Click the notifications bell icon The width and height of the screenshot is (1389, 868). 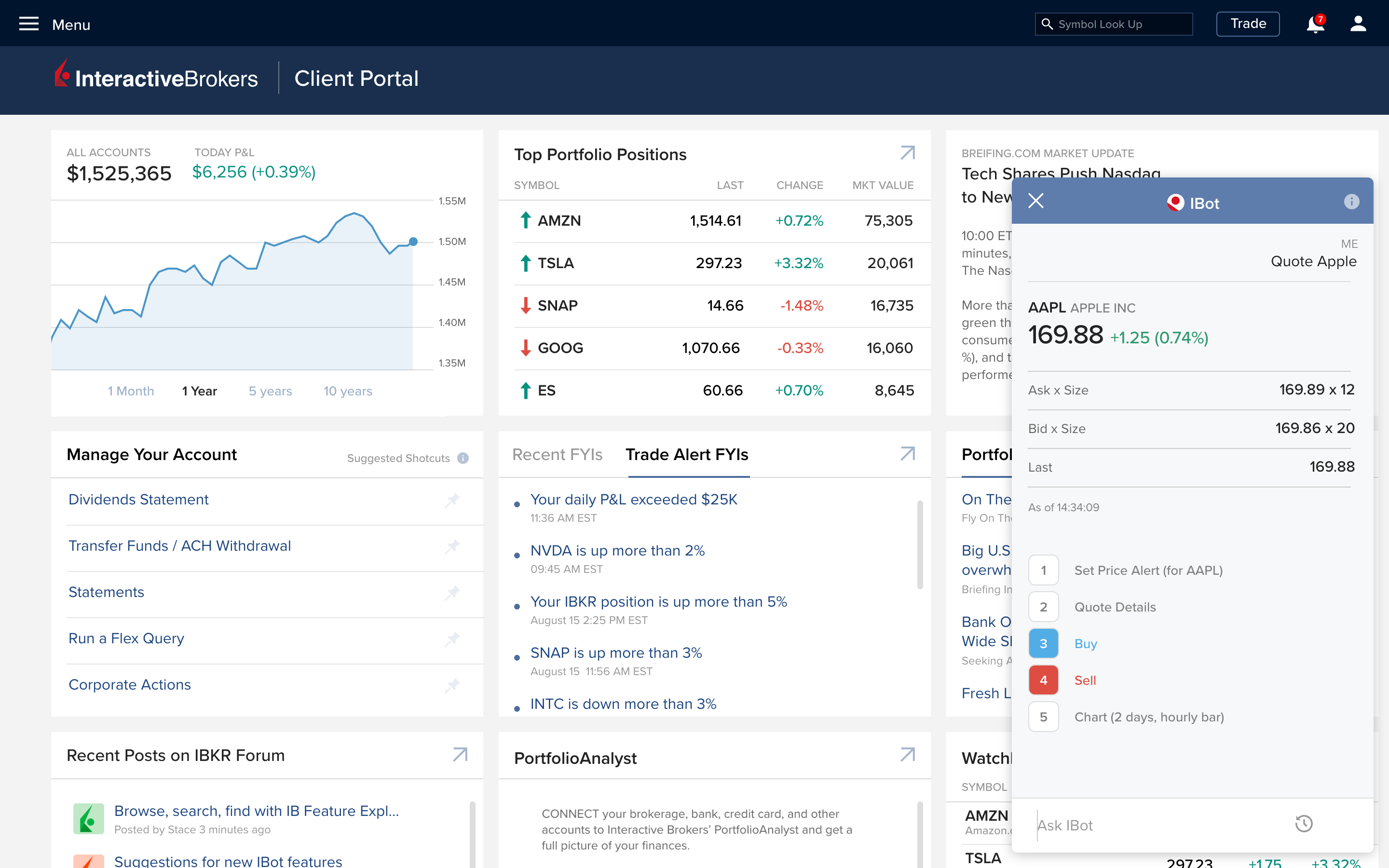(x=1314, y=23)
